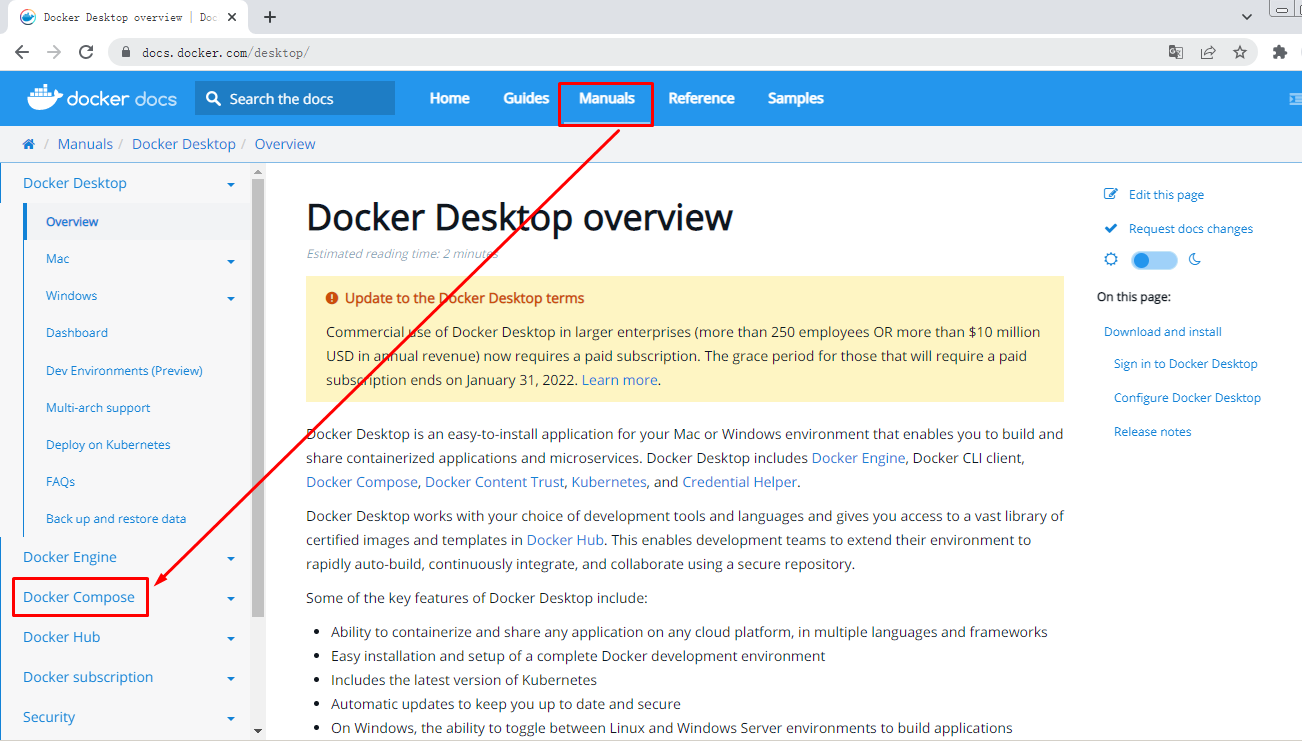This screenshot has height=741, width=1302.
Task: Click the share page icon in address bar
Action: (x=1208, y=52)
